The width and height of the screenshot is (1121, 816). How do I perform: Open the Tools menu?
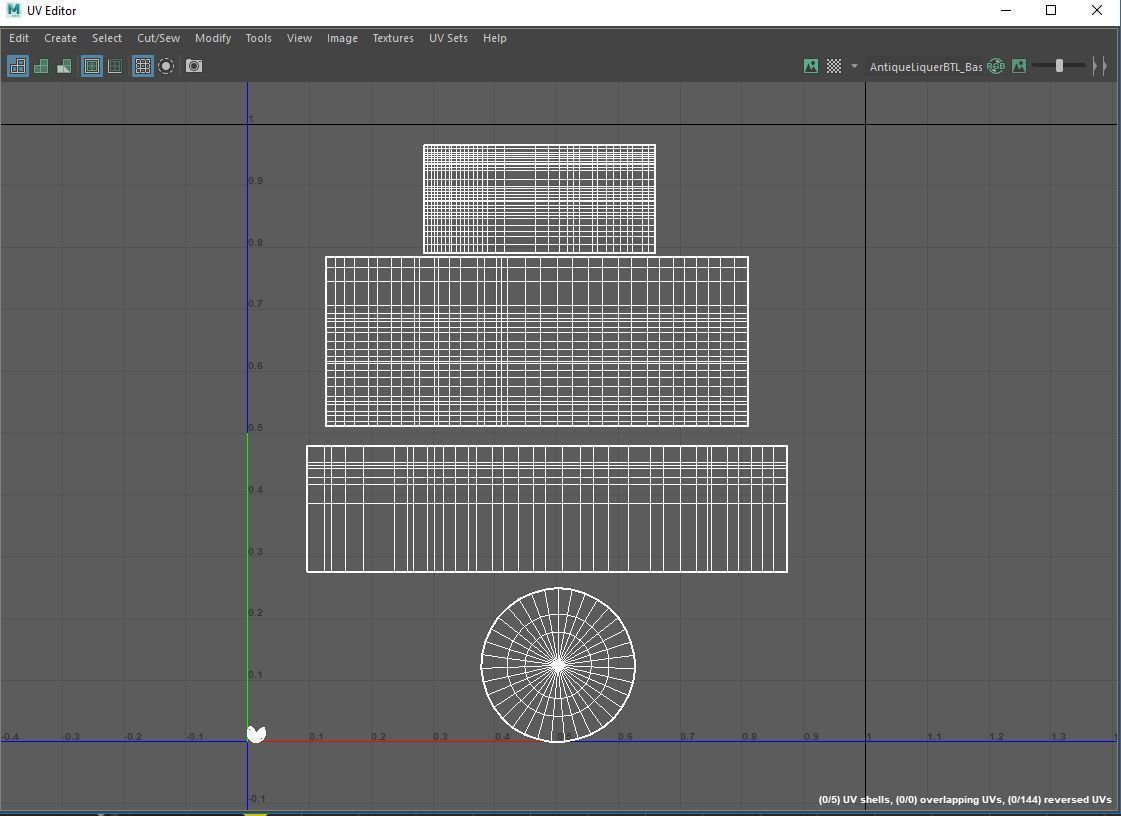258,38
